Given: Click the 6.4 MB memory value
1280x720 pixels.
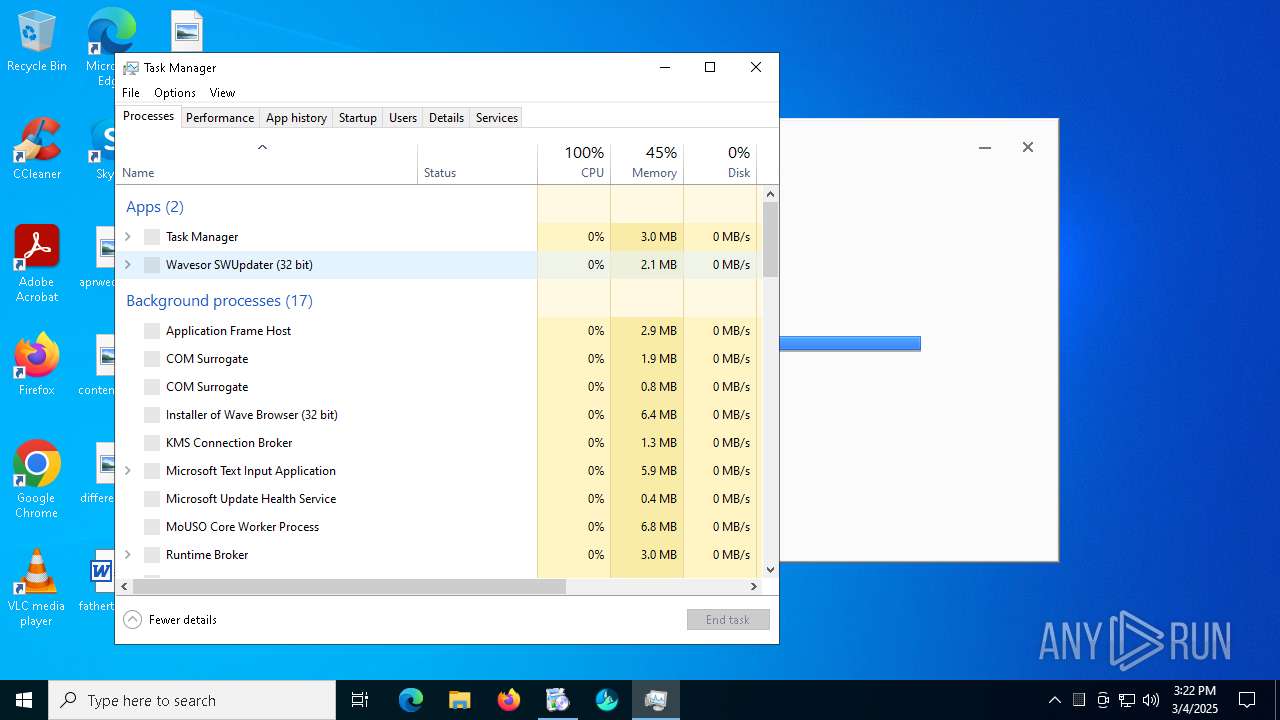Looking at the screenshot, I should pyautogui.click(x=658, y=415).
